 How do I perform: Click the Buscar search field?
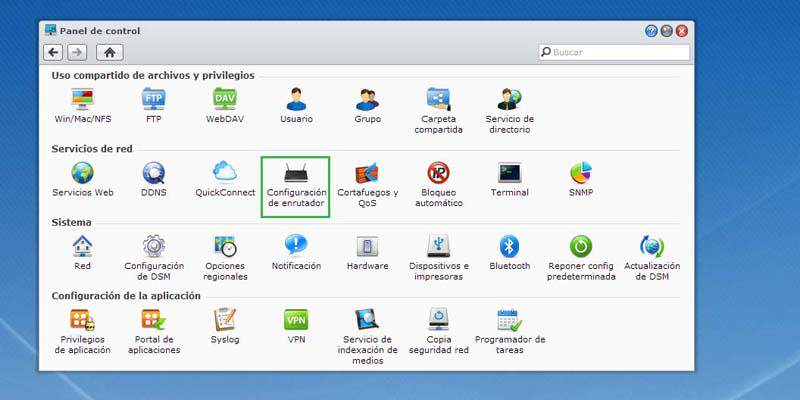pyautogui.click(x=614, y=52)
